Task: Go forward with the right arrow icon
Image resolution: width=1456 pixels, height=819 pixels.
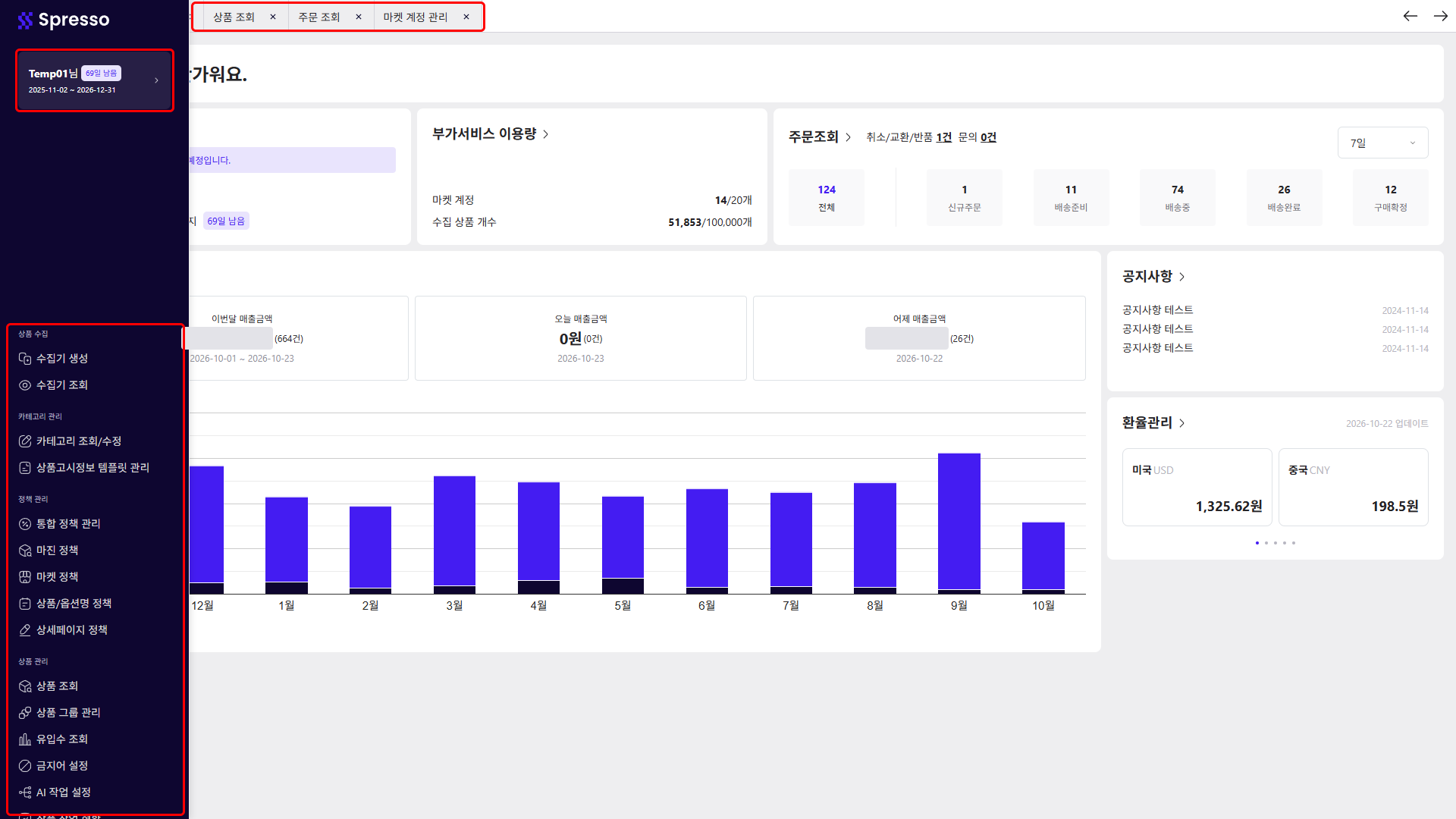Action: (1441, 16)
